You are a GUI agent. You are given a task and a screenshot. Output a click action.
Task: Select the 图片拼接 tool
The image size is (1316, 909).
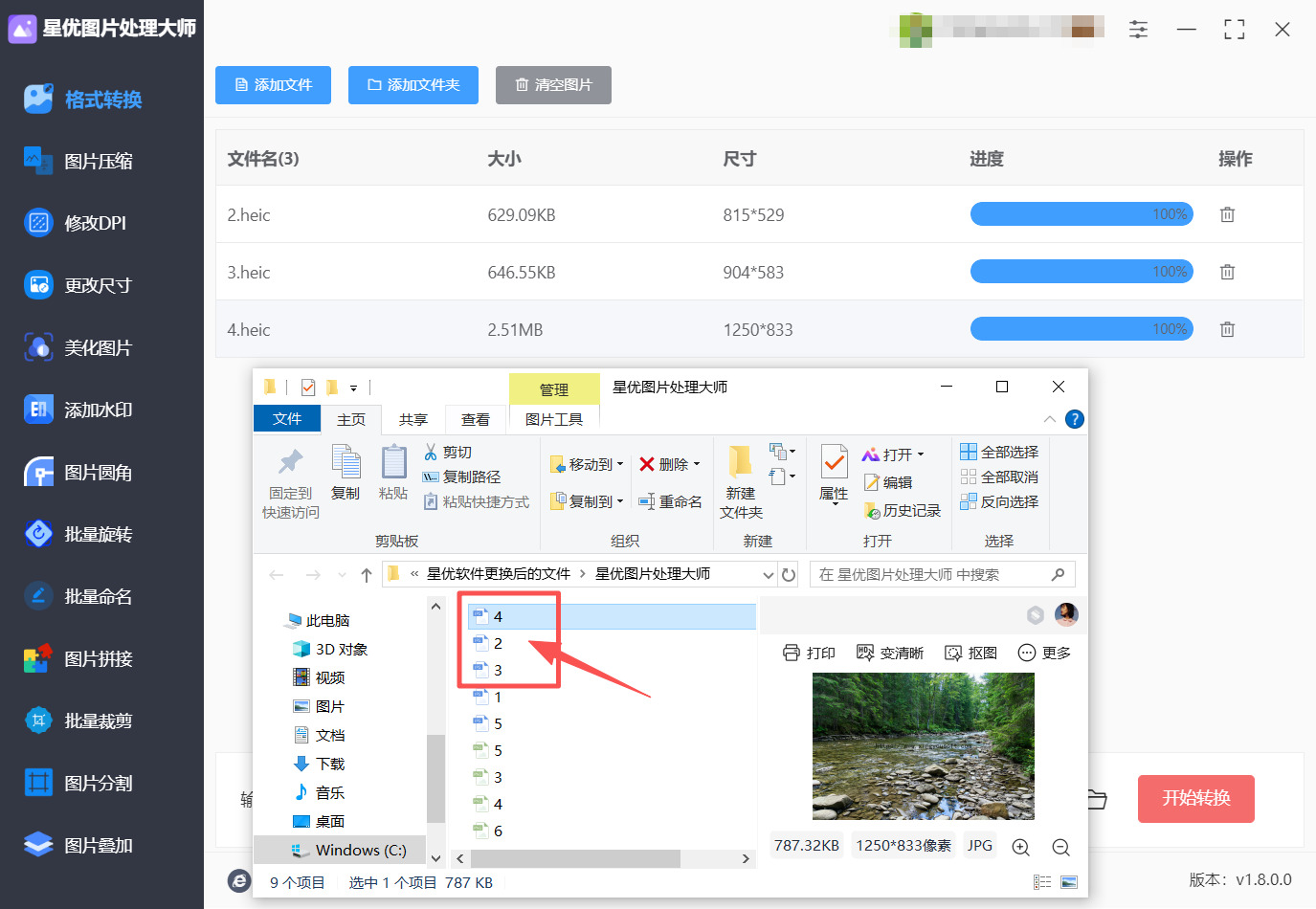coord(78,658)
